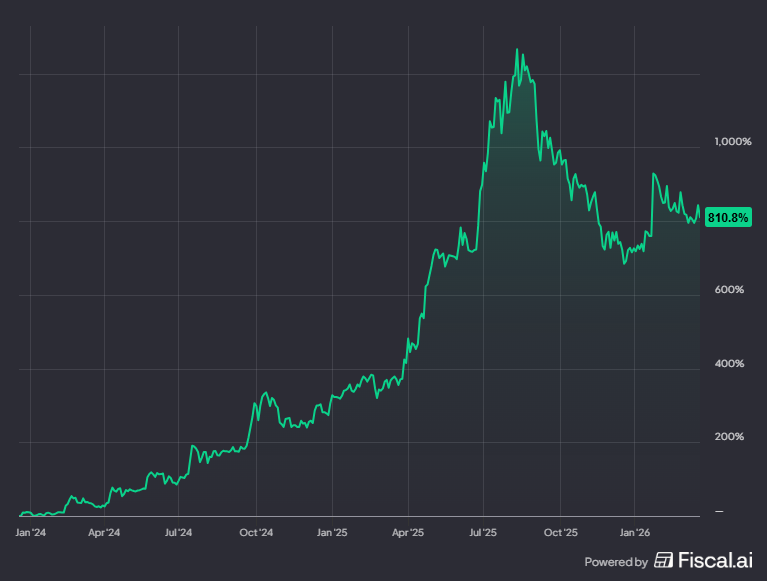Image resolution: width=767 pixels, height=581 pixels.
Task: Click the Apr '25 x-axis label
Action: coord(408,533)
